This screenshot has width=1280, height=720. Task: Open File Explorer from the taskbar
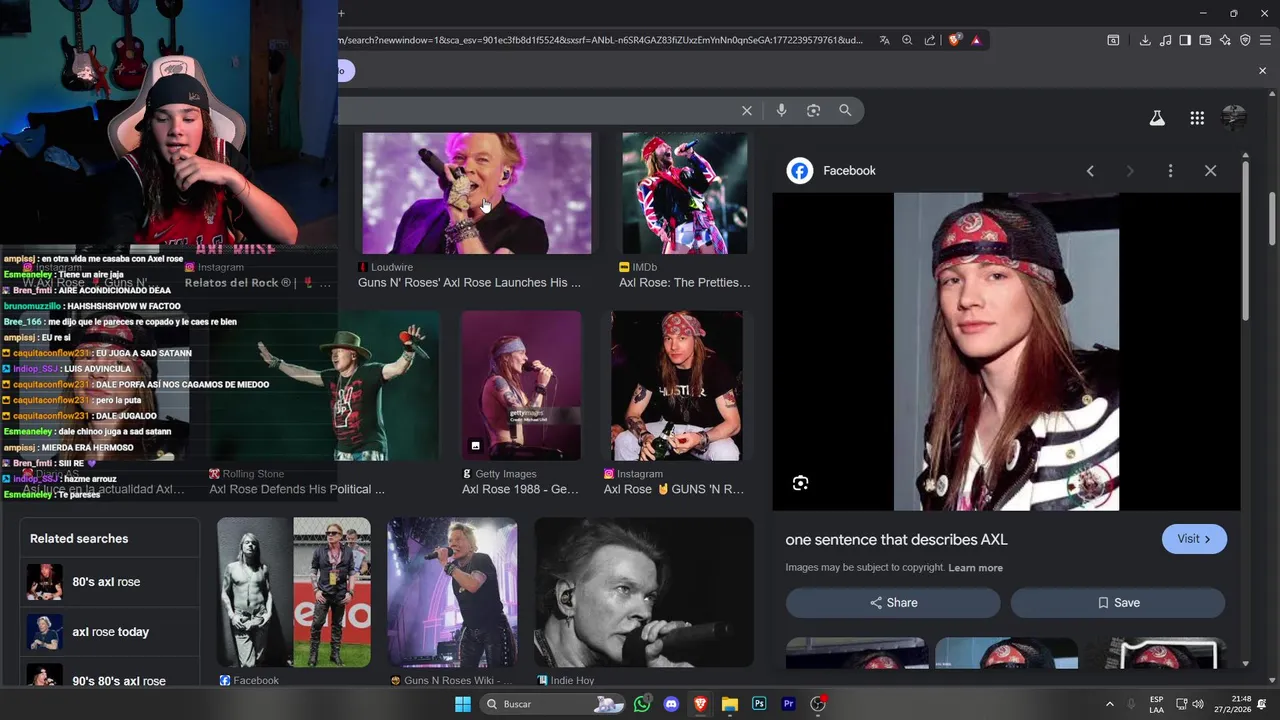pos(730,704)
